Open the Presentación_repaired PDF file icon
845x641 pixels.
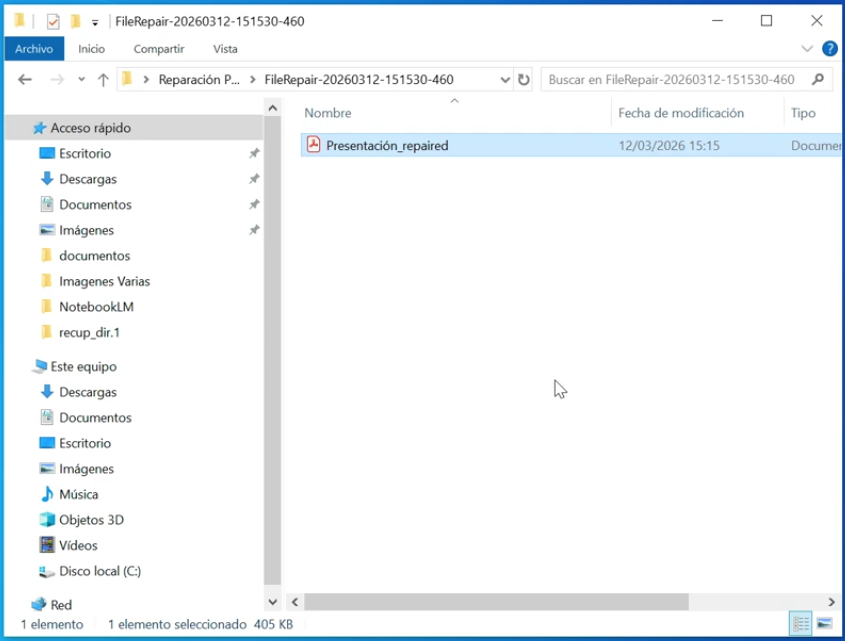click(x=313, y=145)
